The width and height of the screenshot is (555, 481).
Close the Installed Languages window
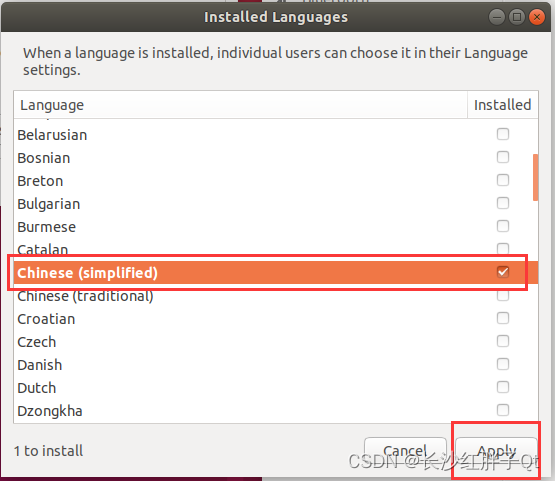pos(537,17)
